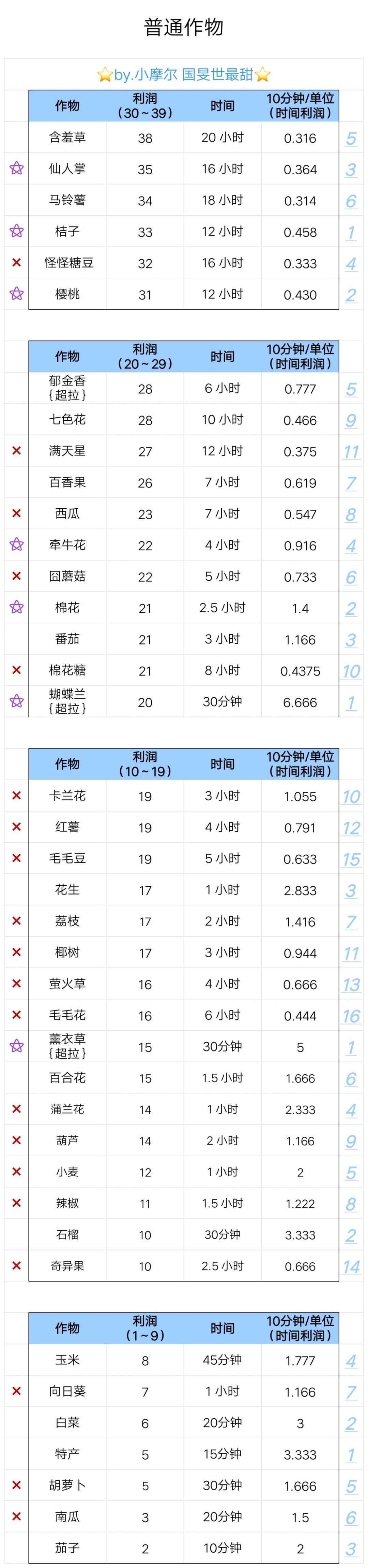The height and width of the screenshot is (1568, 368).
Task: Click the red X beside 卡兰花
Action: [x=16, y=796]
